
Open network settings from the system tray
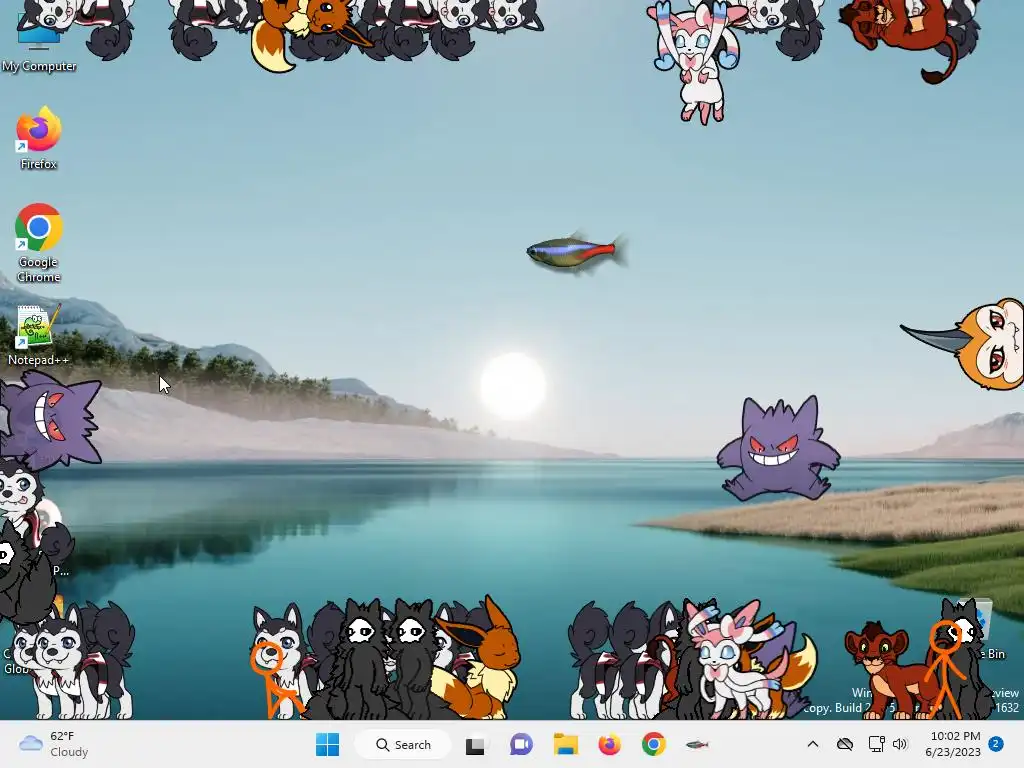tap(876, 744)
